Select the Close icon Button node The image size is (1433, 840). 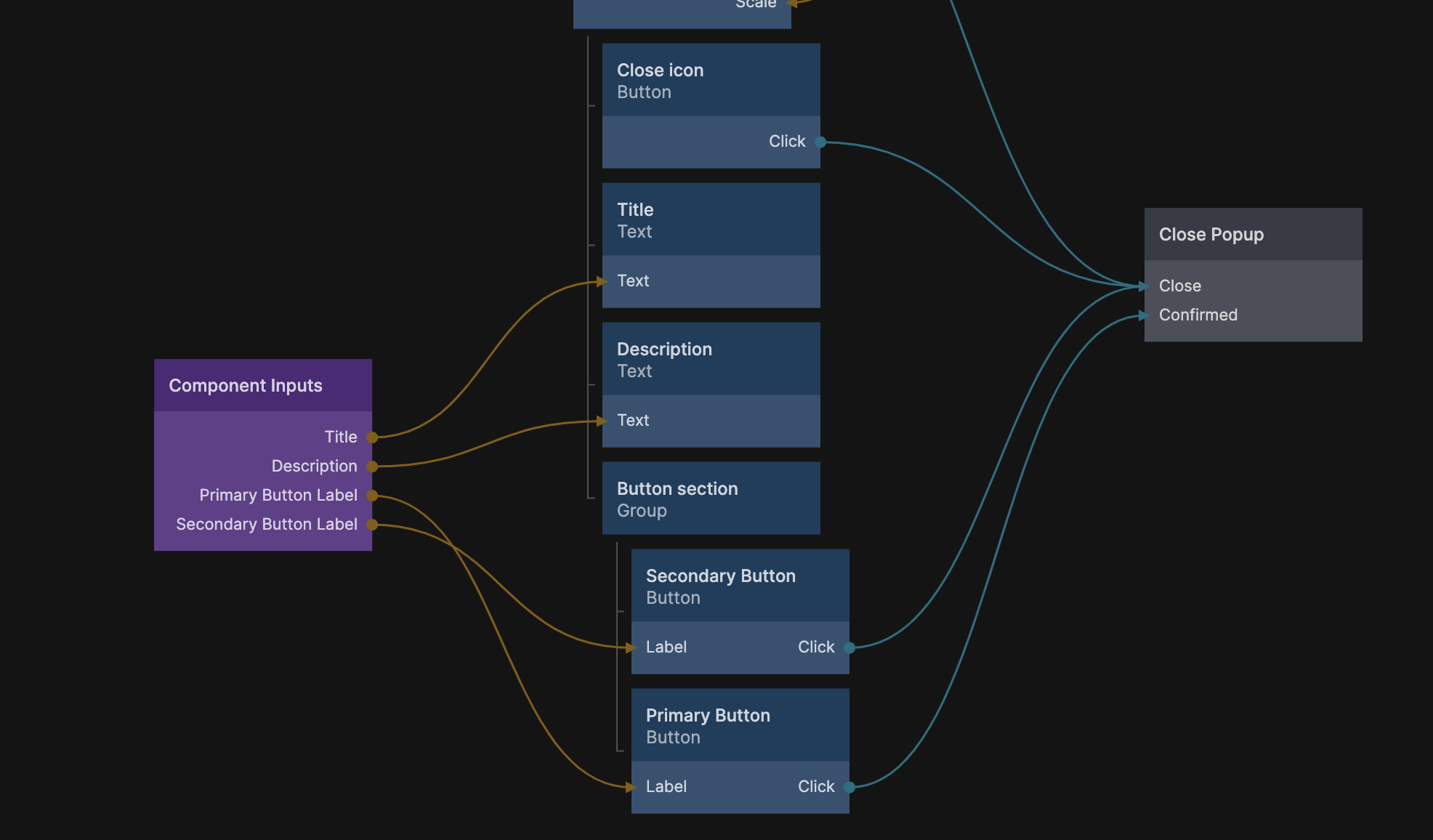[x=711, y=80]
